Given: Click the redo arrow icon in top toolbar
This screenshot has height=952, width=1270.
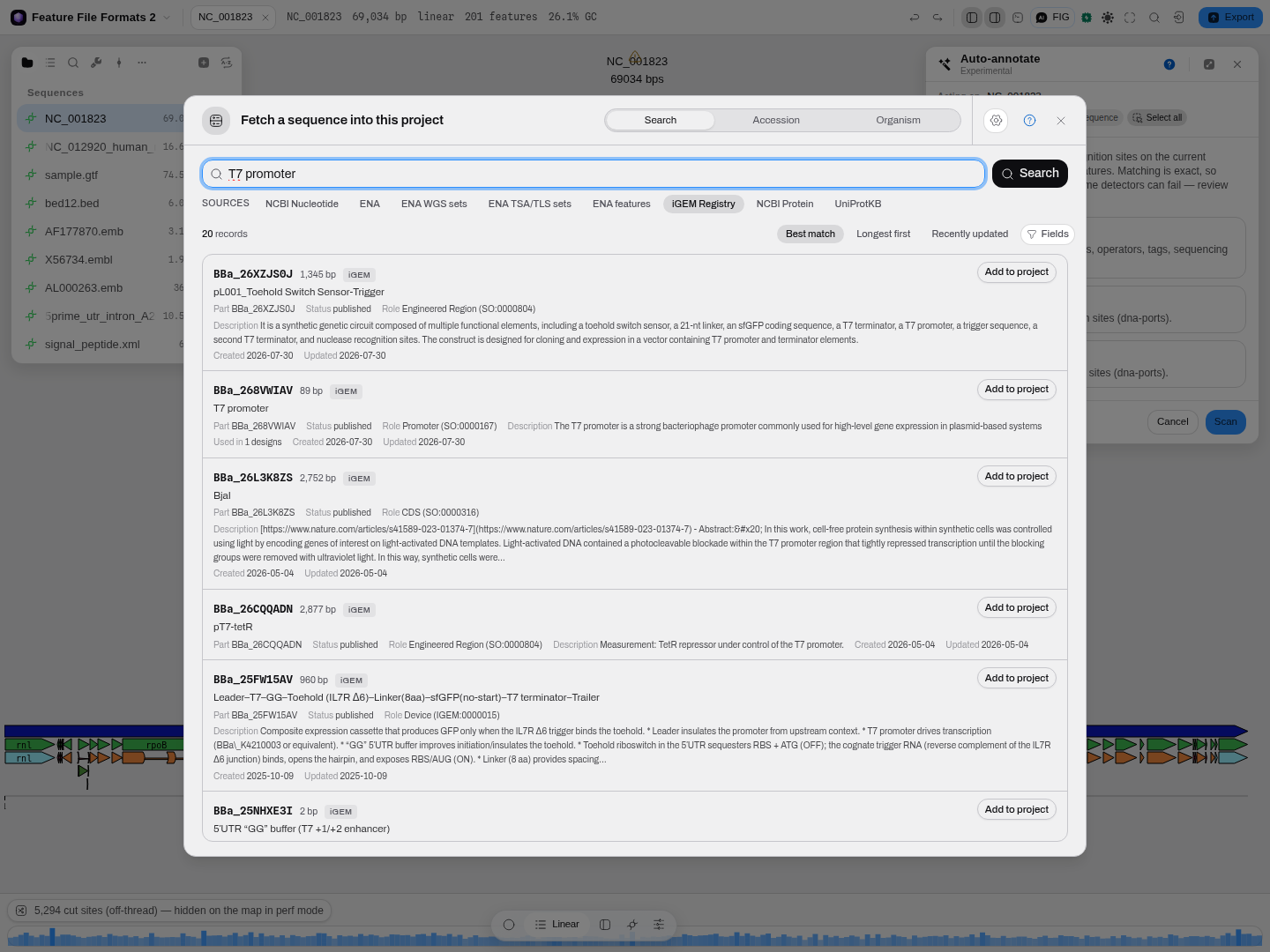Looking at the screenshot, I should 938,17.
